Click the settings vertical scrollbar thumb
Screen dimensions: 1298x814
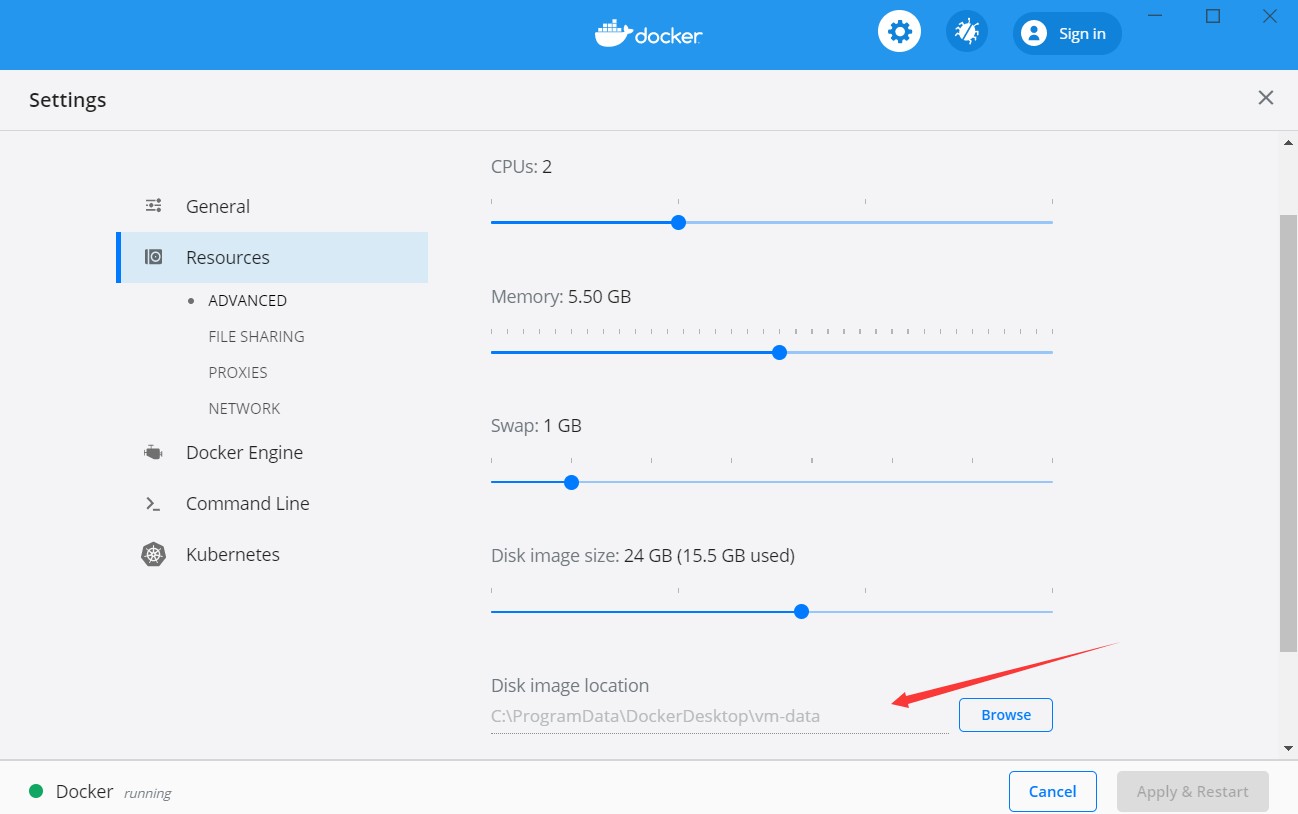(1289, 432)
